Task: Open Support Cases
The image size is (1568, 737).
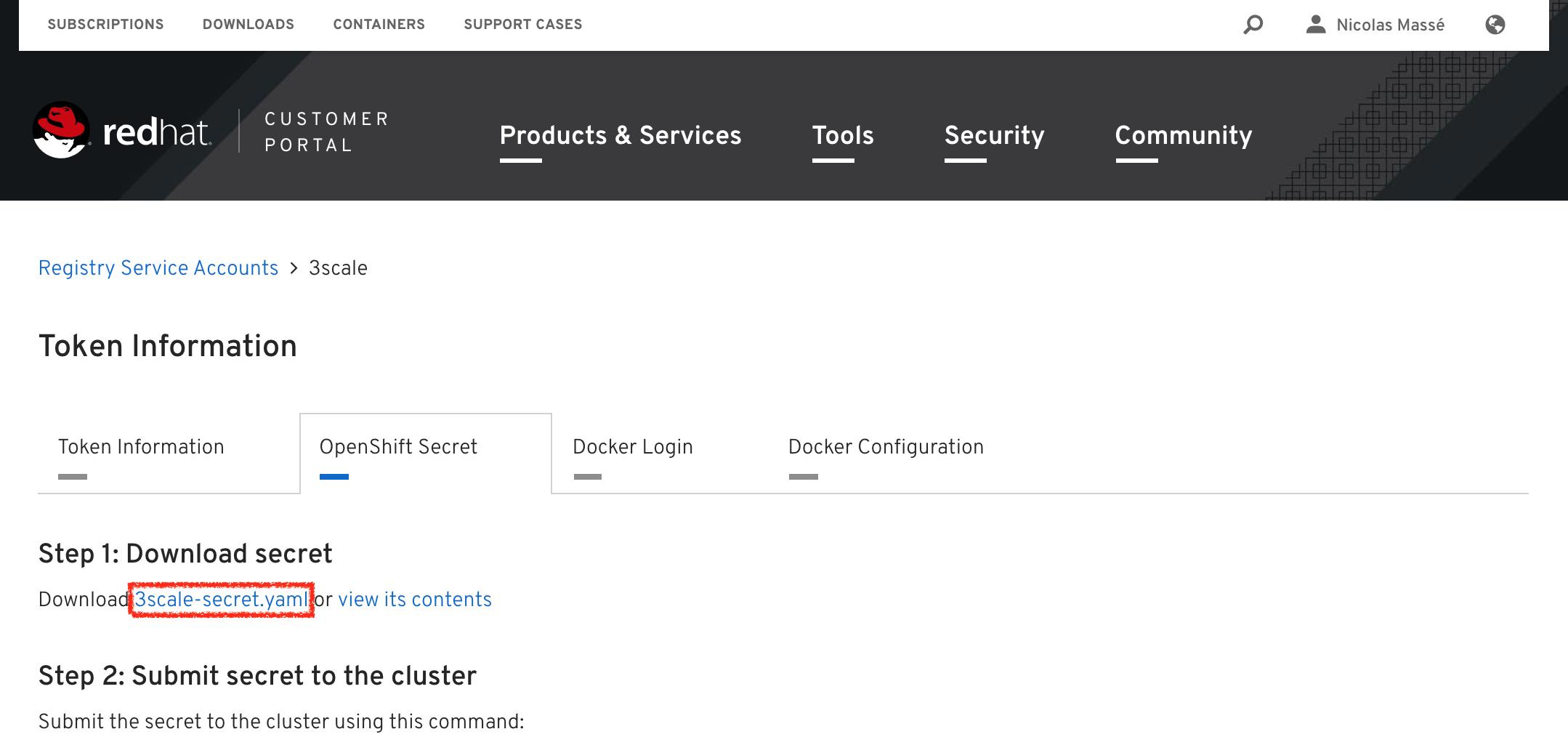Action: tap(522, 24)
